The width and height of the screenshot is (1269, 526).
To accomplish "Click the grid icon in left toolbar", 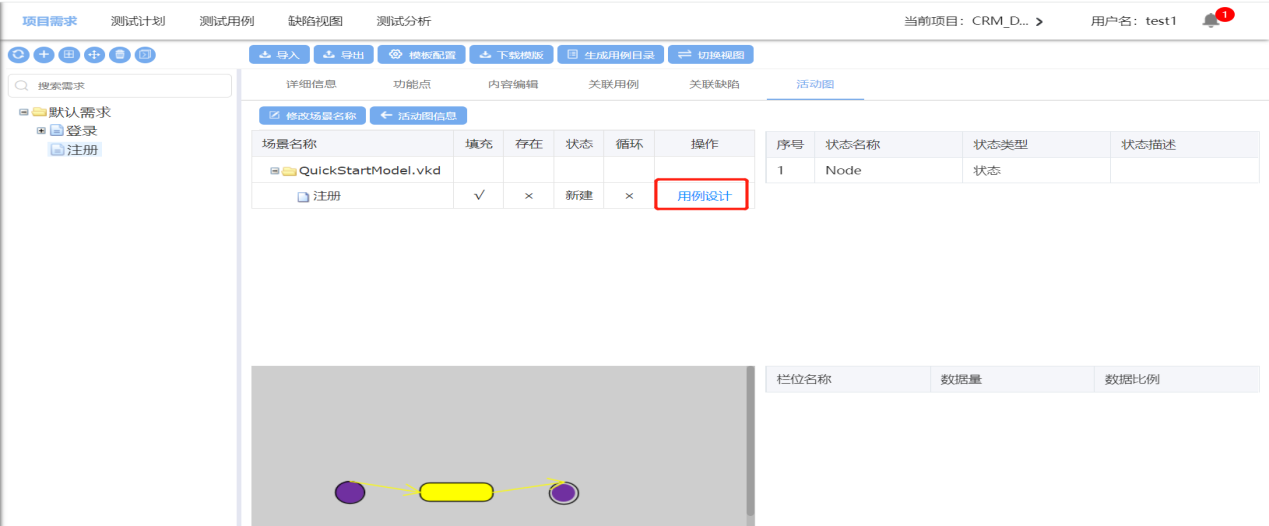I will click(x=68, y=54).
